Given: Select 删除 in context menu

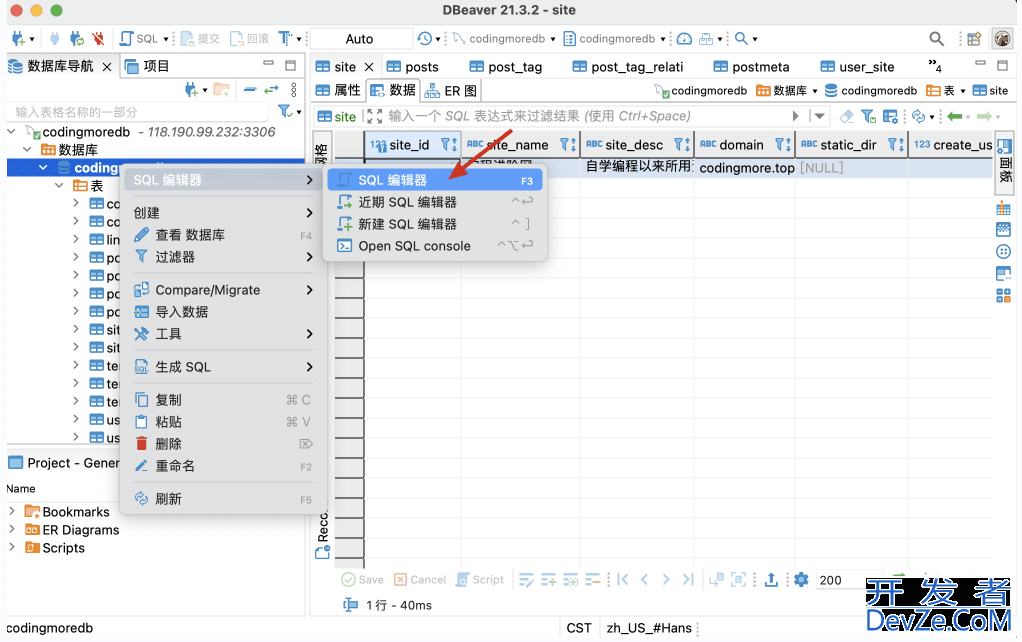Looking at the screenshot, I should pyautogui.click(x=223, y=444).
